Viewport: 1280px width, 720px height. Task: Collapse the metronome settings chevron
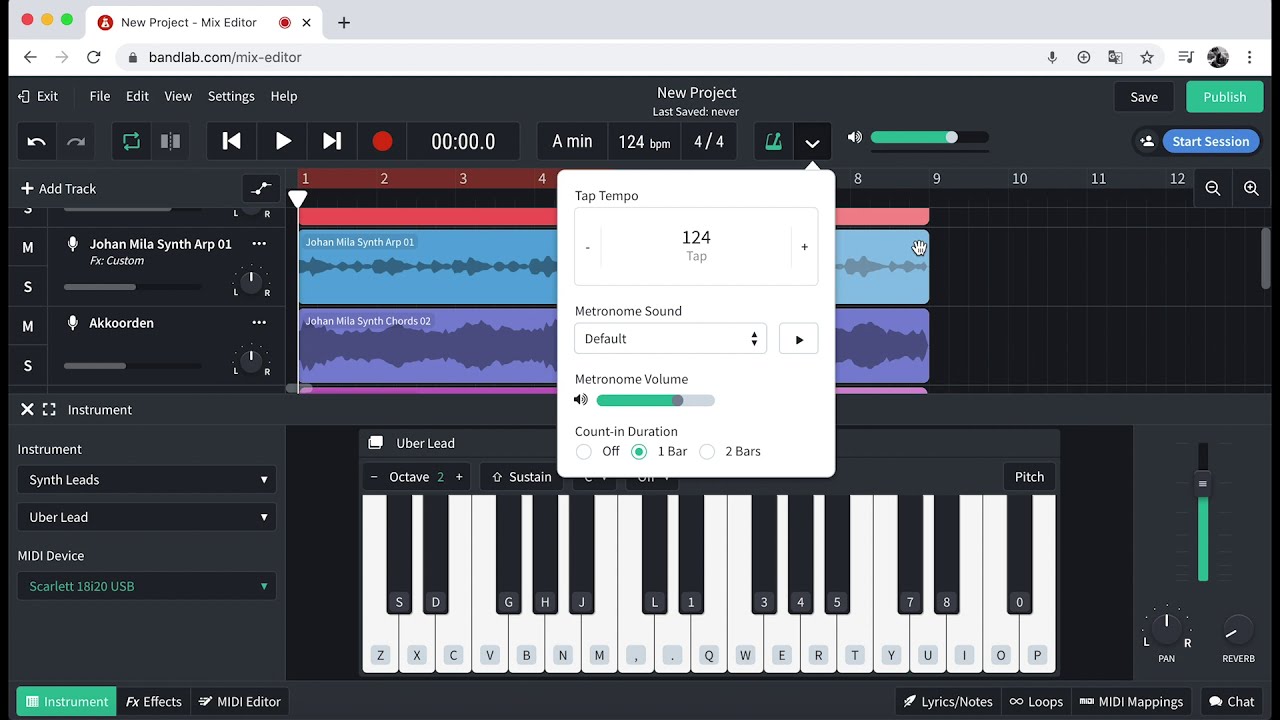(x=812, y=142)
